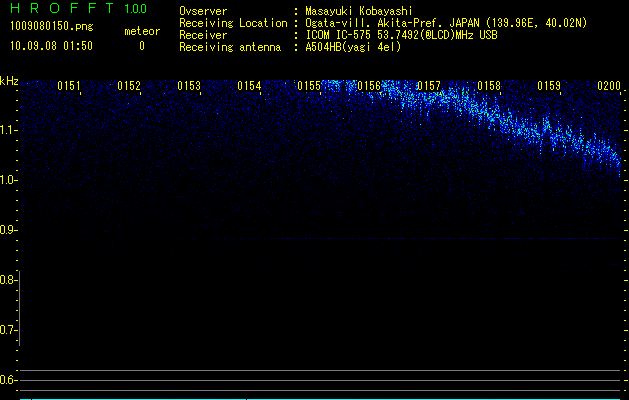The width and height of the screenshot is (629, 400).
Task: Click the 0.9 kHz frequency axis label
Action: [x=8, y=230]
